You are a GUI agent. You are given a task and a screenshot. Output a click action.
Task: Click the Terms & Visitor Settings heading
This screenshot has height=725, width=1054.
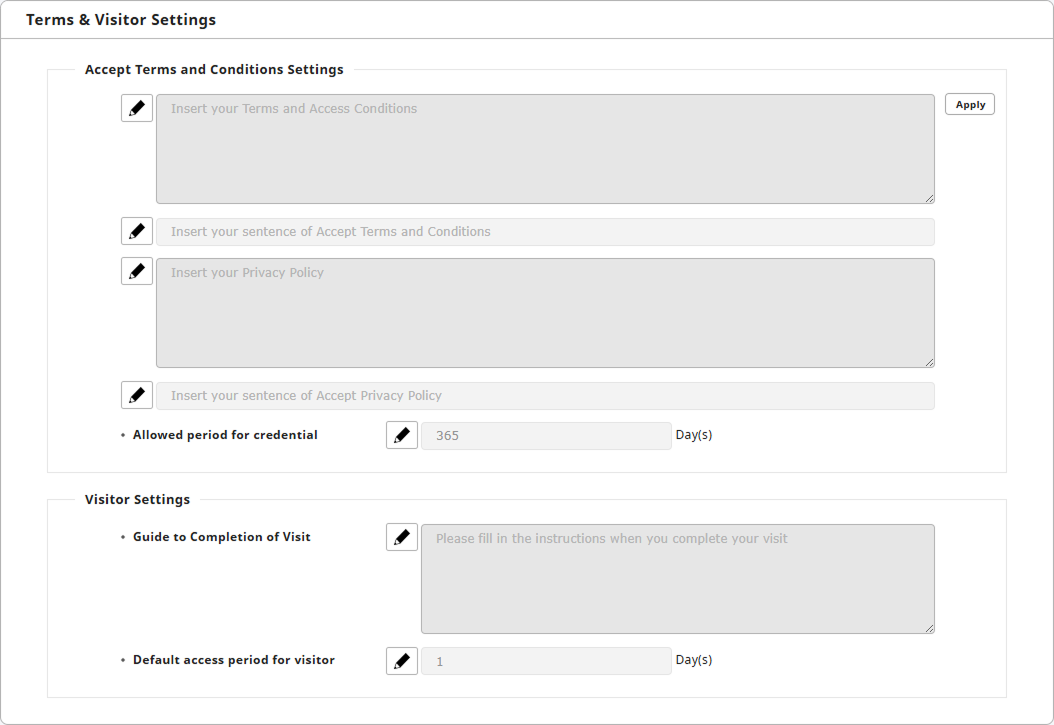point(121,20)
